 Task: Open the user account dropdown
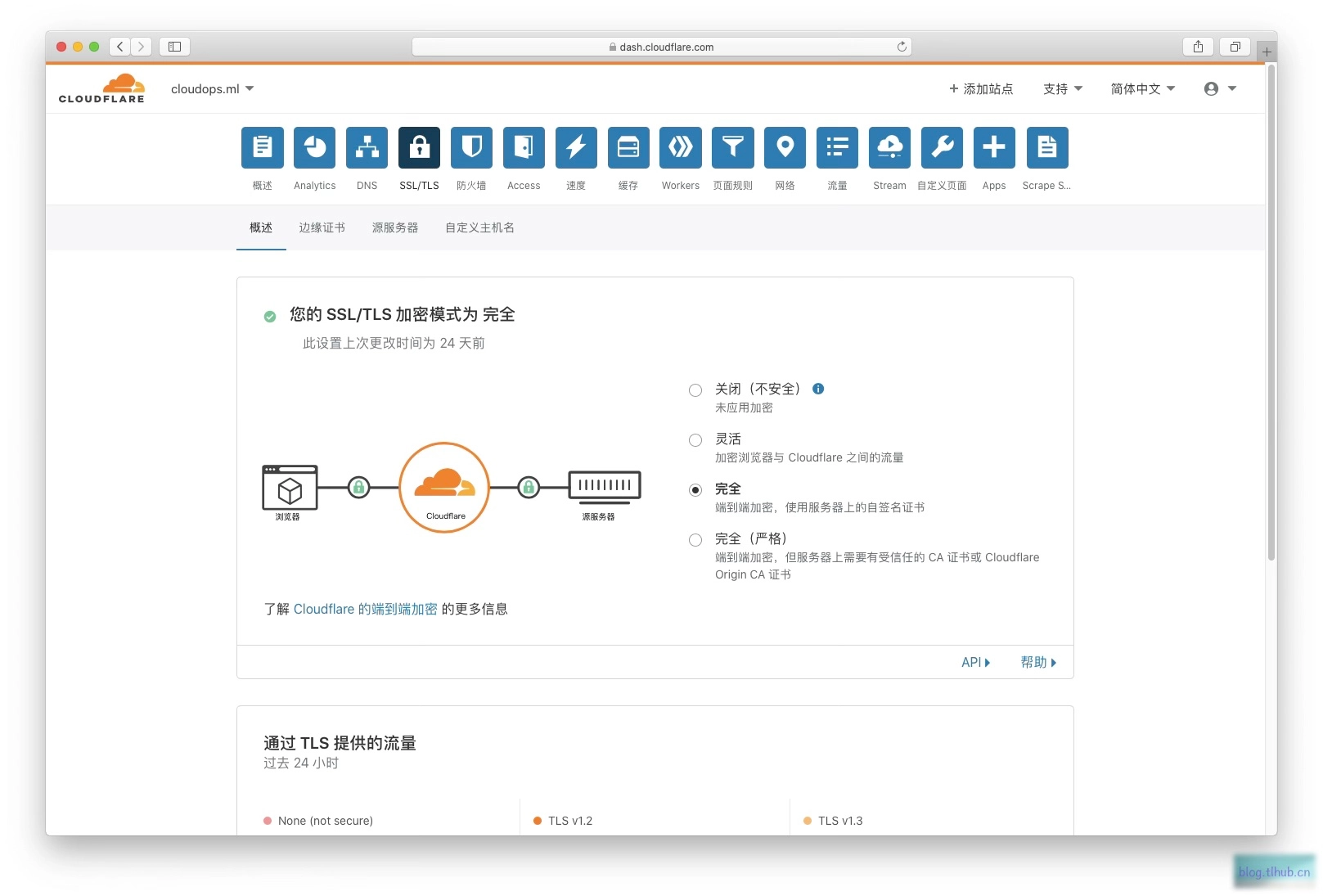[1220, 88]
